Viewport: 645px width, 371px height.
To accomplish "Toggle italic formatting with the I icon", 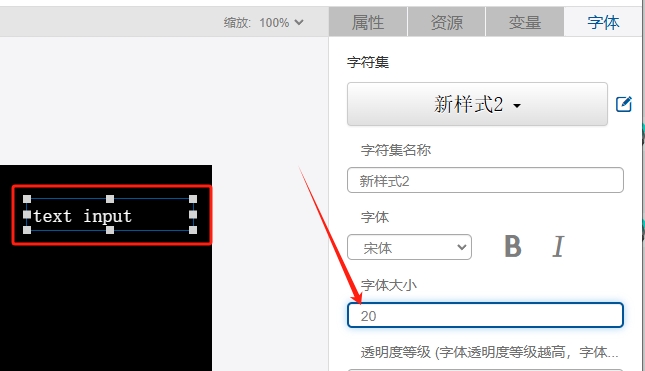I will click(558, 247).
